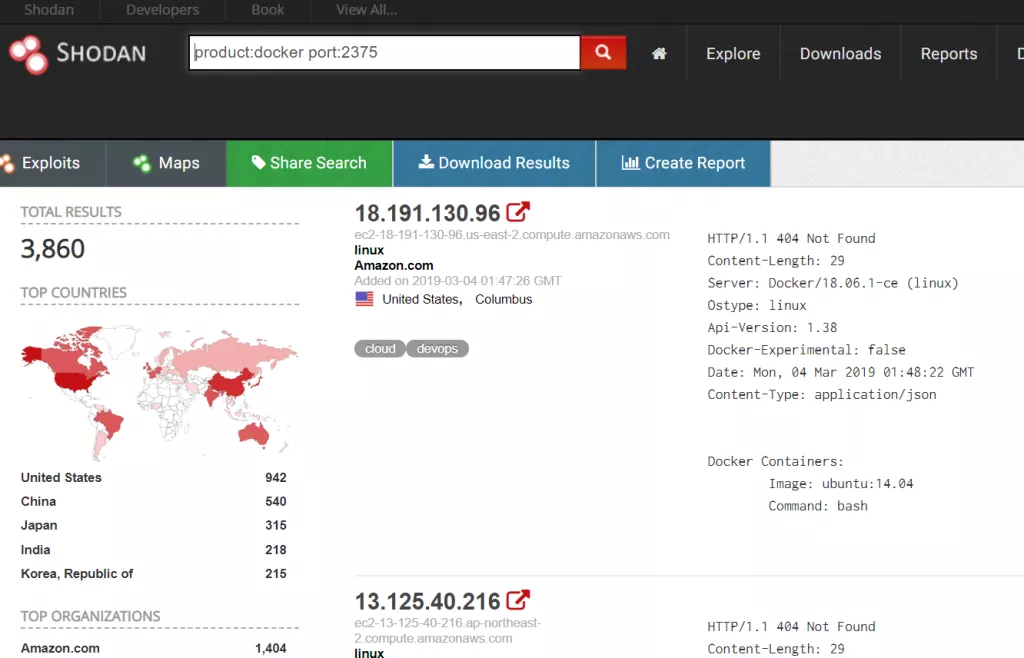Open IP address 18.191.130.96 details
Image resolution: width=1024 pixels, height=658 pixels.
coord(427,213)
